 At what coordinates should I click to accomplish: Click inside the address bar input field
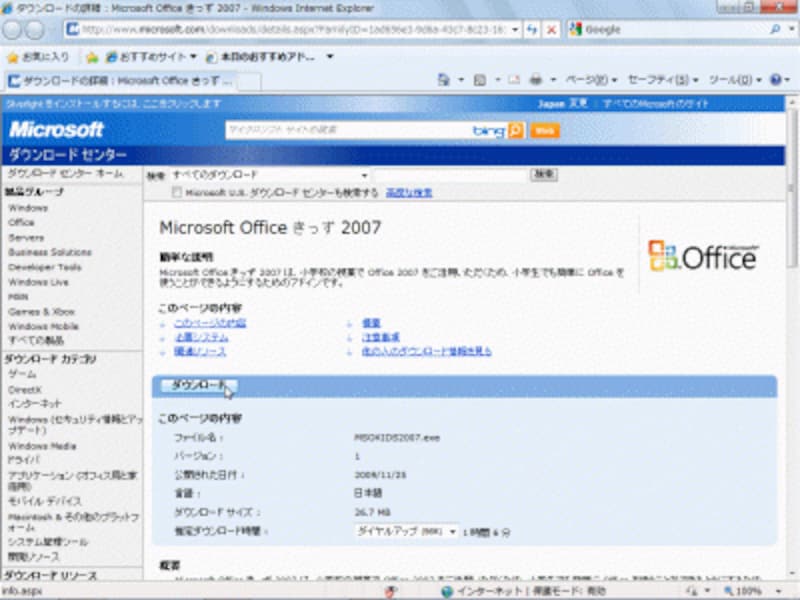click(300, 30)
